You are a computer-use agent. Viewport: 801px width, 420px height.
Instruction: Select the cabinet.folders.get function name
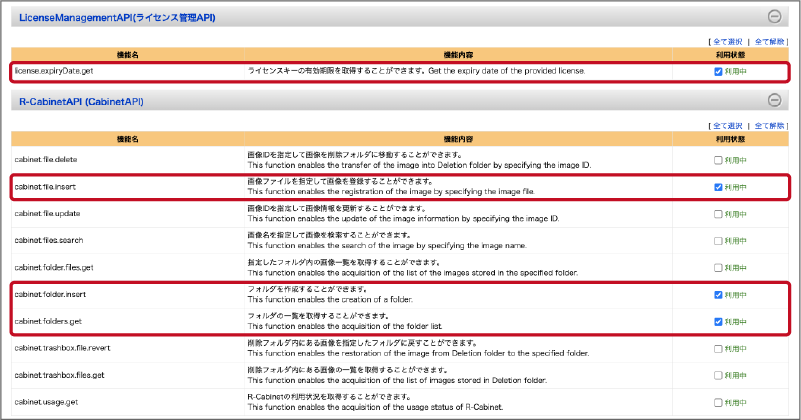[48, 321]
